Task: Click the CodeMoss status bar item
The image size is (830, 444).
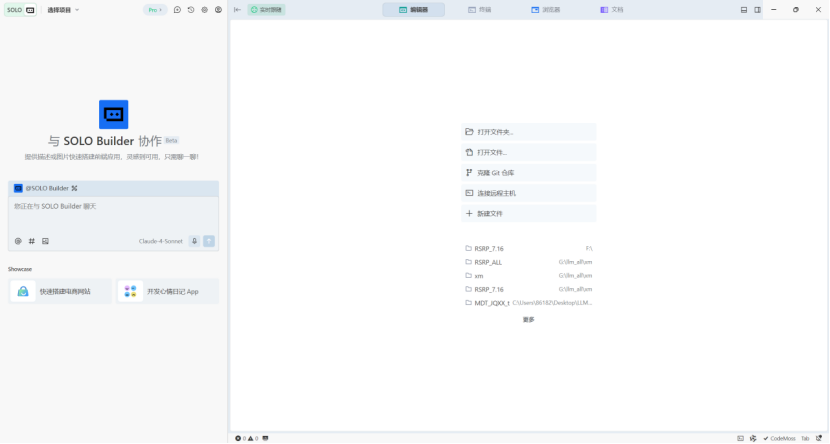Action: [779, 439]
